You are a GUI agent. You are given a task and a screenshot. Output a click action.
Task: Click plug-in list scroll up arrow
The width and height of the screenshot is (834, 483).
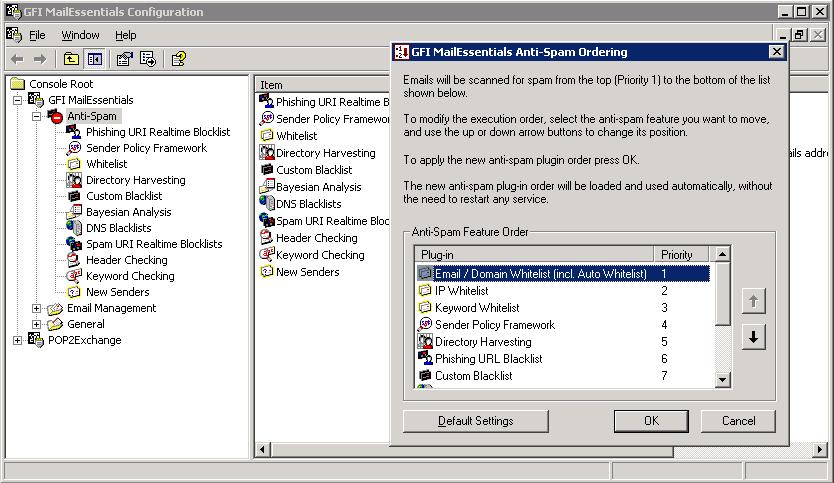[722, 254]
